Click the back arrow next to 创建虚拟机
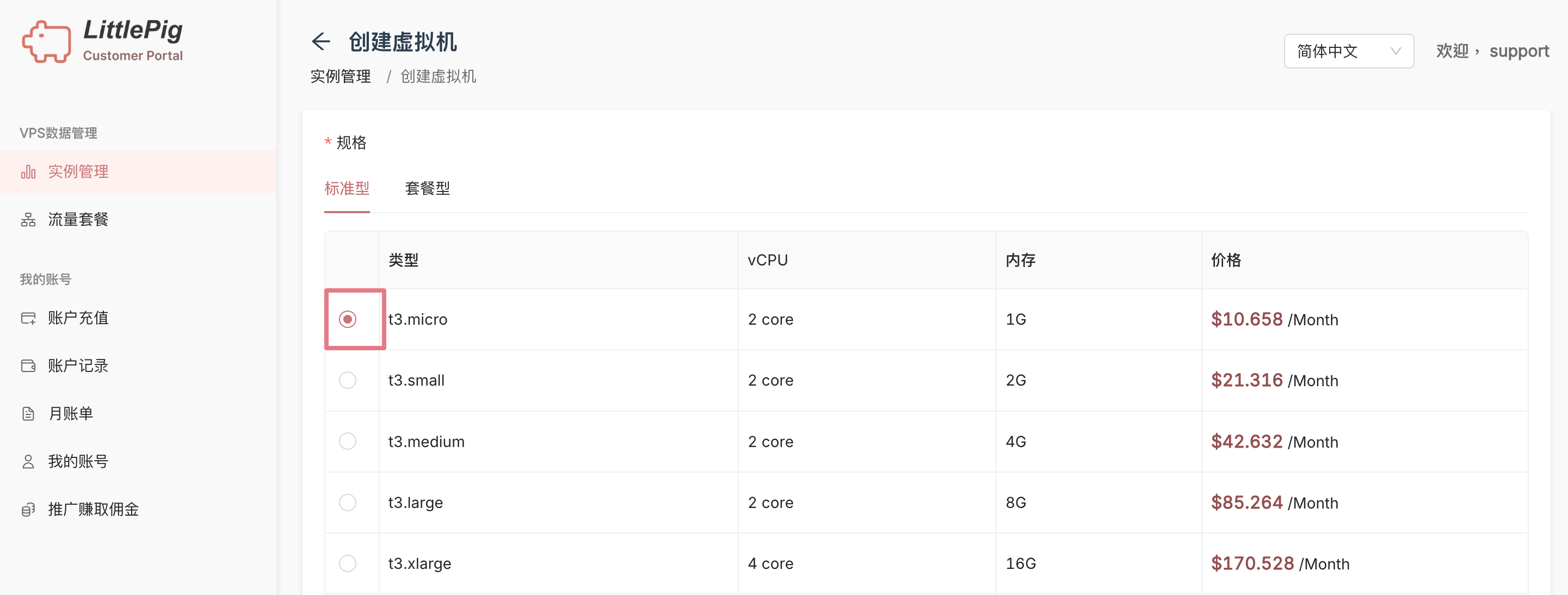Image resolution: width=1568 pixels, height=595 pixels. [321, 41]
